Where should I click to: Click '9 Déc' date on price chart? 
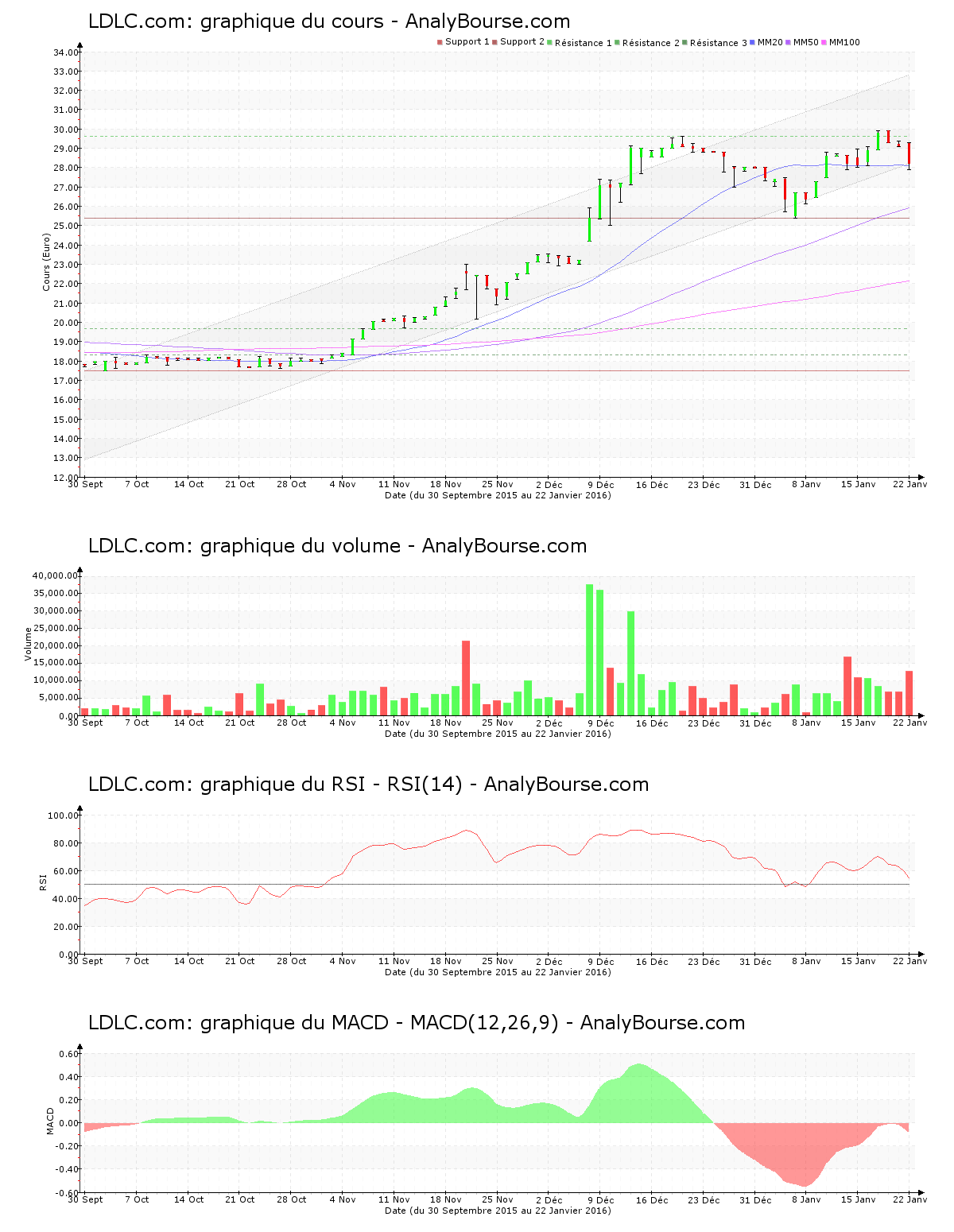pyautogui.click(x=601, y=484)
